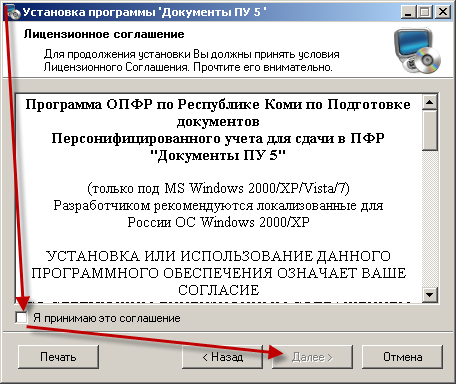Cancel installation with 'Отмена' button
The width and height of the screenshot is (456, 384).
402,357
